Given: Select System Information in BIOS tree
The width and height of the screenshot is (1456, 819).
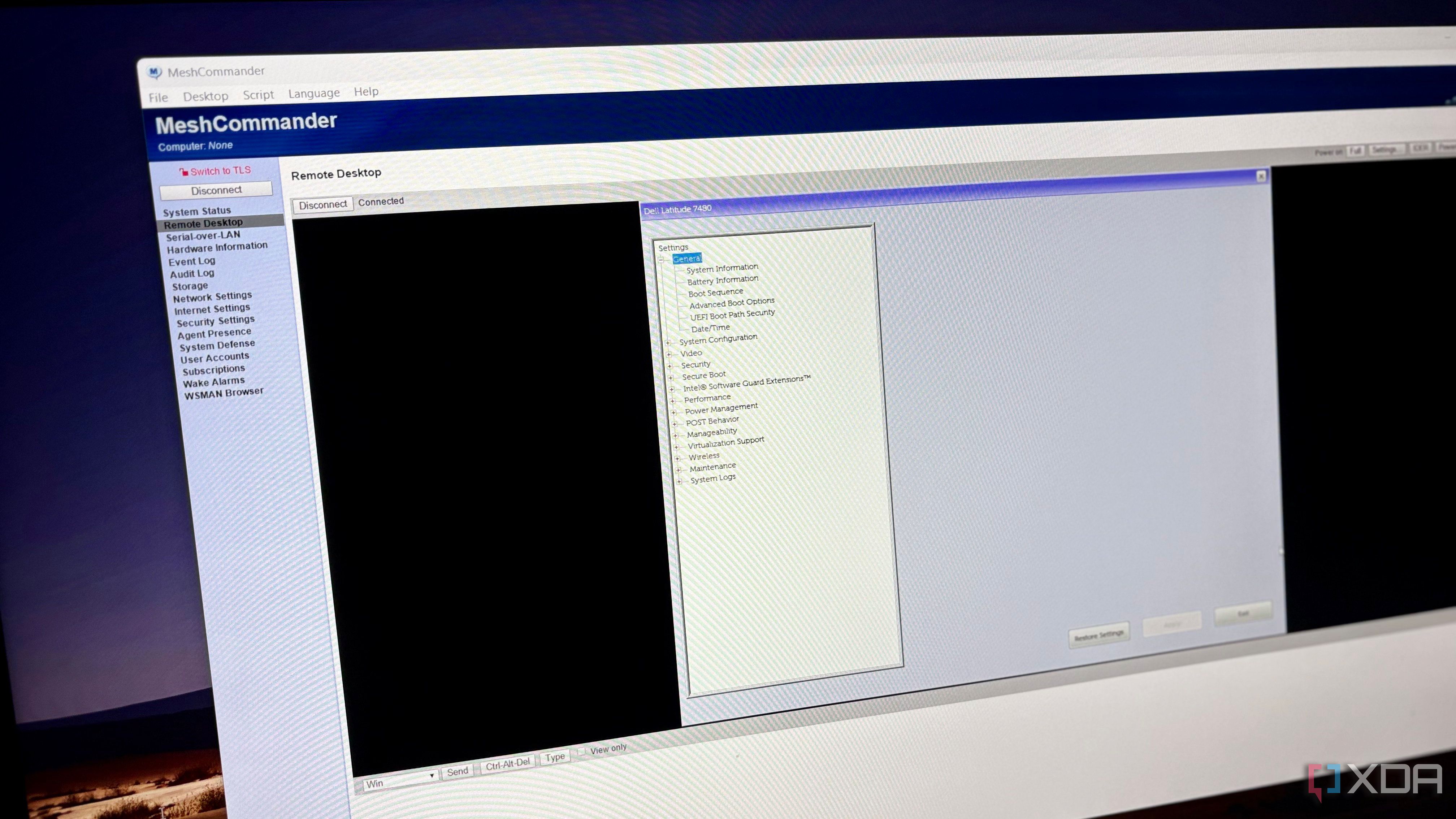Looking at the screenshot, I should pyautogui.click(x=722, y=268).
